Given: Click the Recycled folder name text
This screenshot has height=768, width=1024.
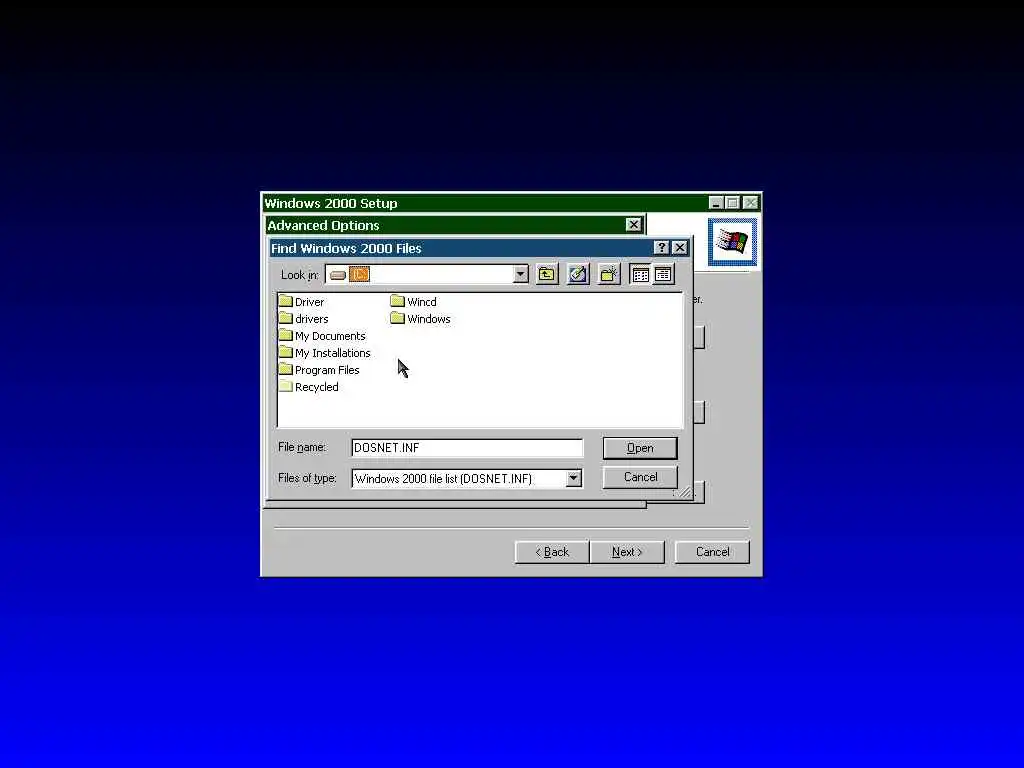Looking at the screenshot, I should (317, 387).
